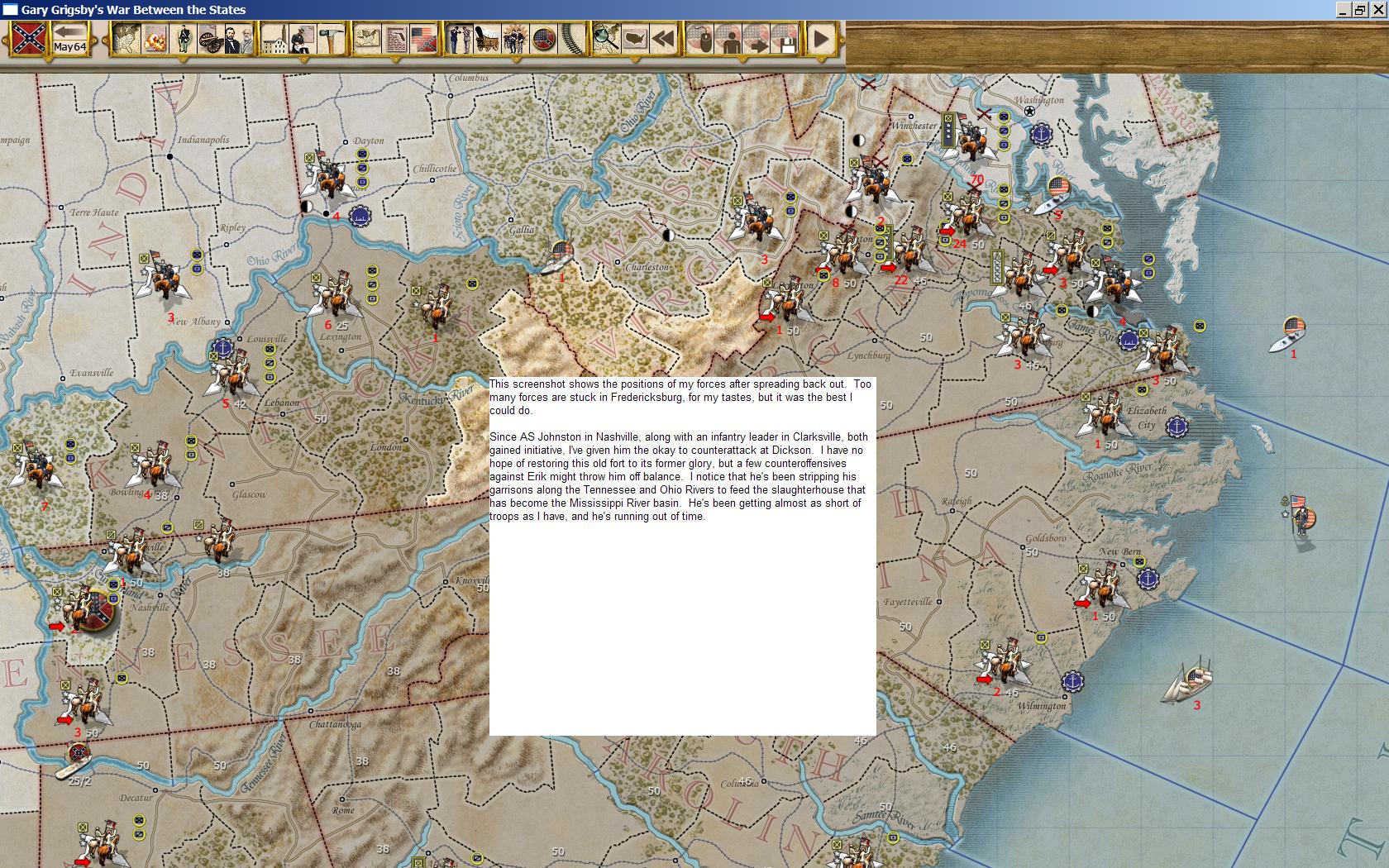Click the Raleigh city label
1389x868 pixels.
point(957,501)
